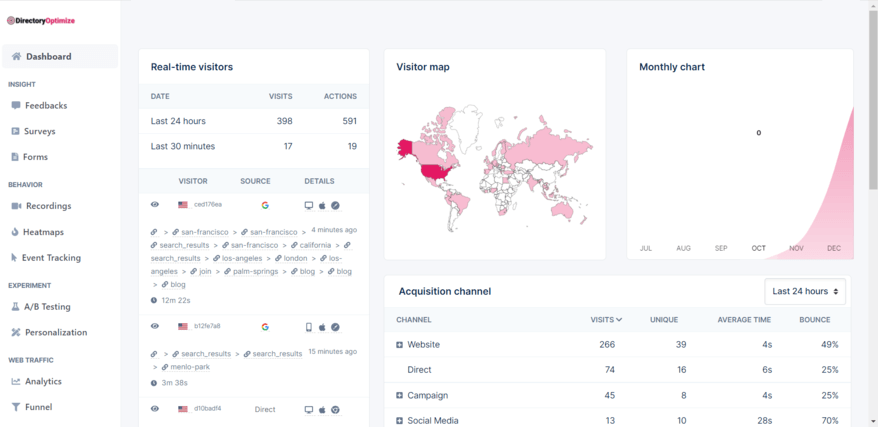
Task: Click the A/B Testing flask icon
Action: coord(16,307)
